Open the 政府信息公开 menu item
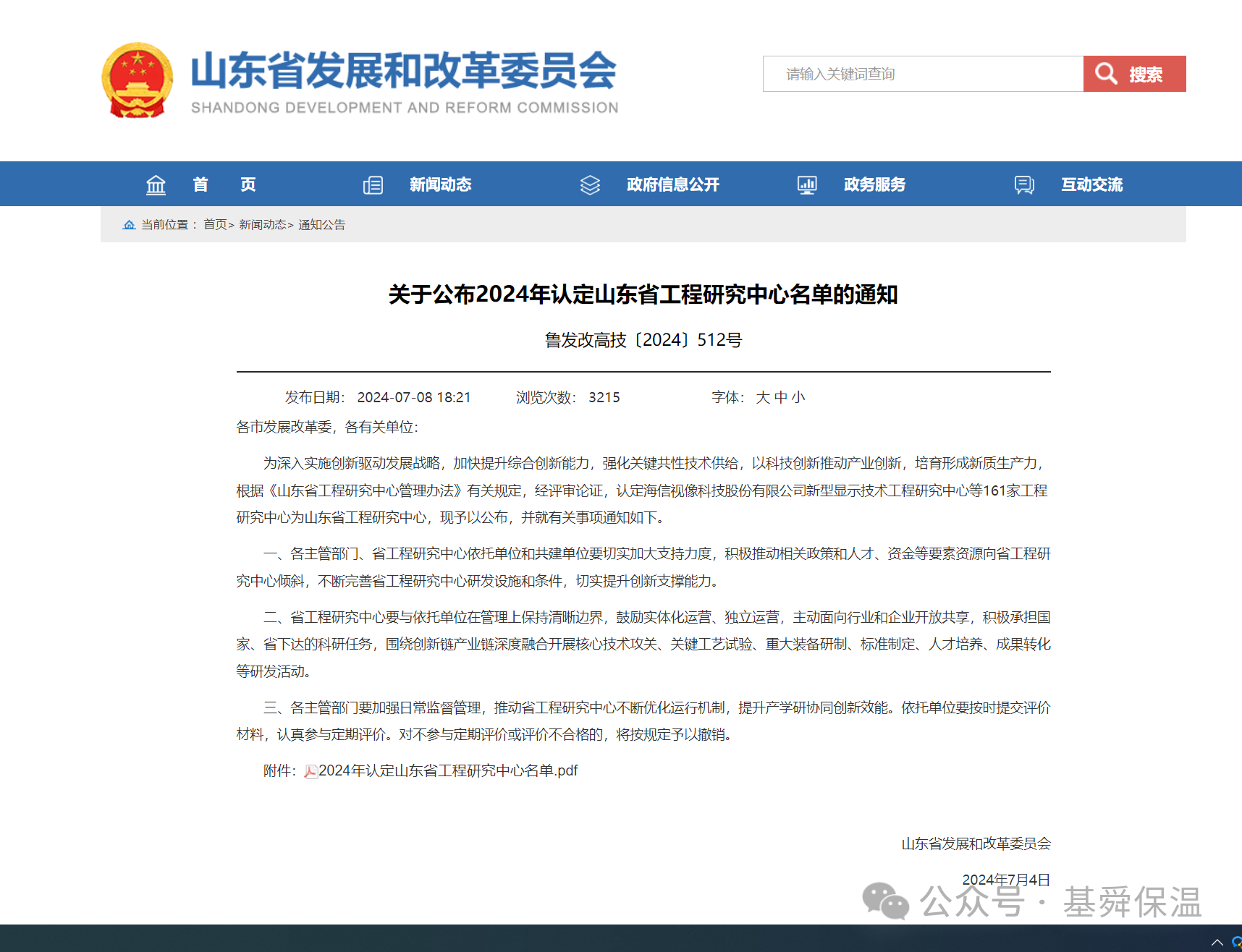This screenshot has height=952, width=1242. point(672,185)
